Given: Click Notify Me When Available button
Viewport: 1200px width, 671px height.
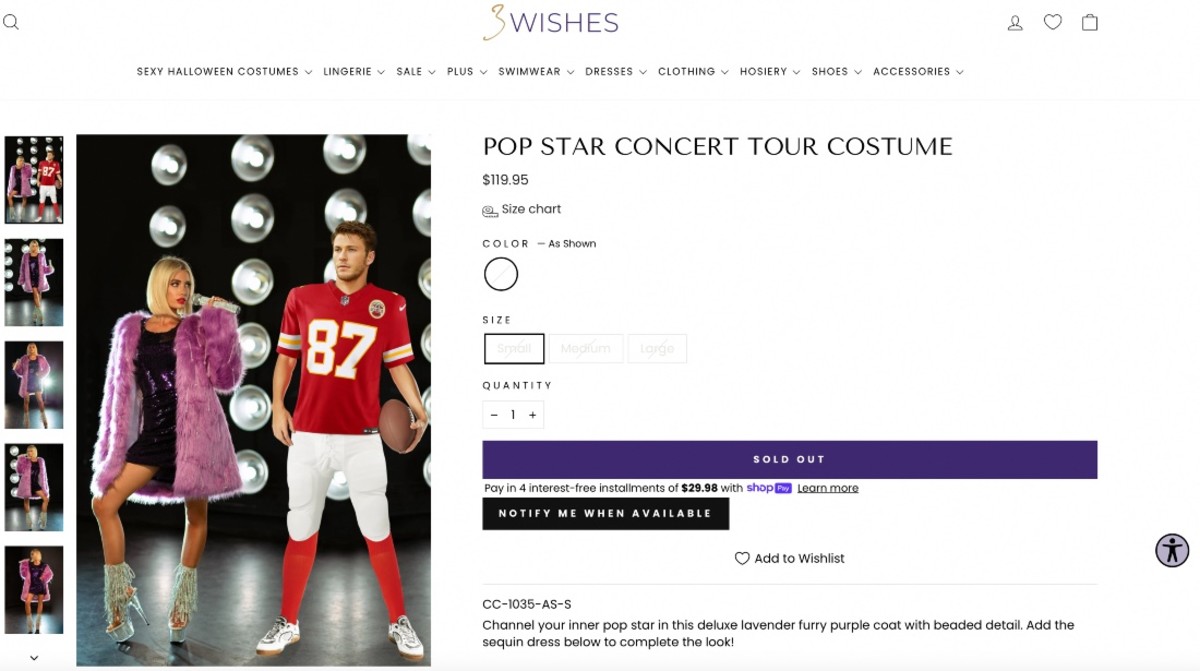Looking at the screenshot, I should [605, 514].
